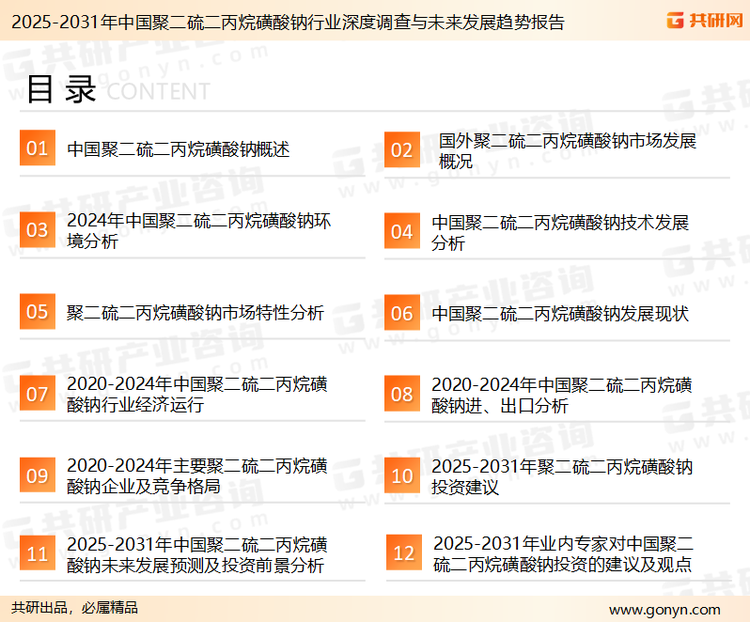Open 中国聚二硫二丙烷磺酸钠发展现状 chapter
Screen dimensions: 750x622
(560, 314)
